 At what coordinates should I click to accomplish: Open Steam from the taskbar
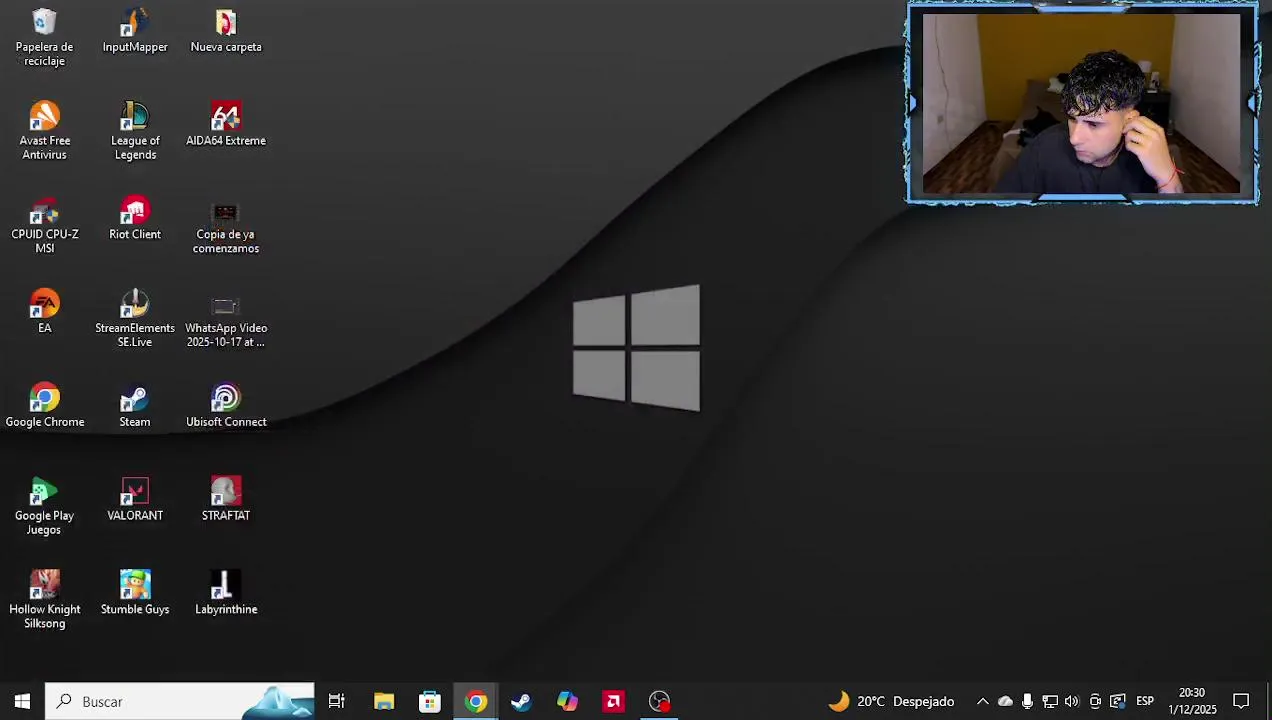tap(521, 701)
